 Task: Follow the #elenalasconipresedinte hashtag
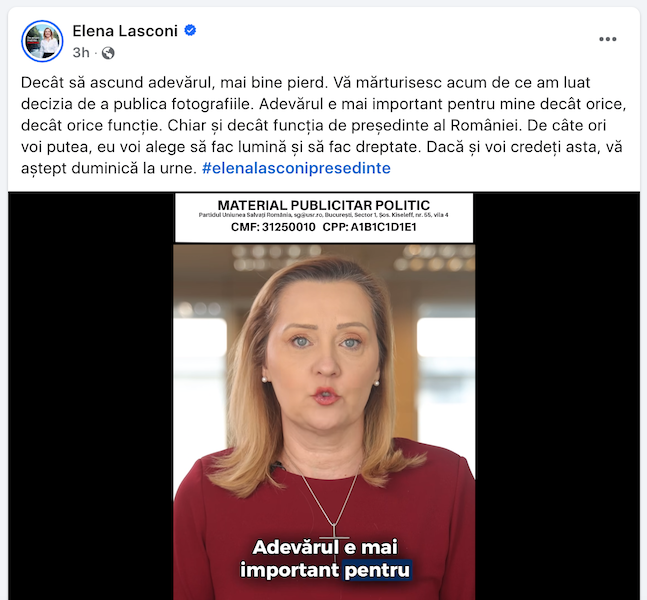[296, 168]
